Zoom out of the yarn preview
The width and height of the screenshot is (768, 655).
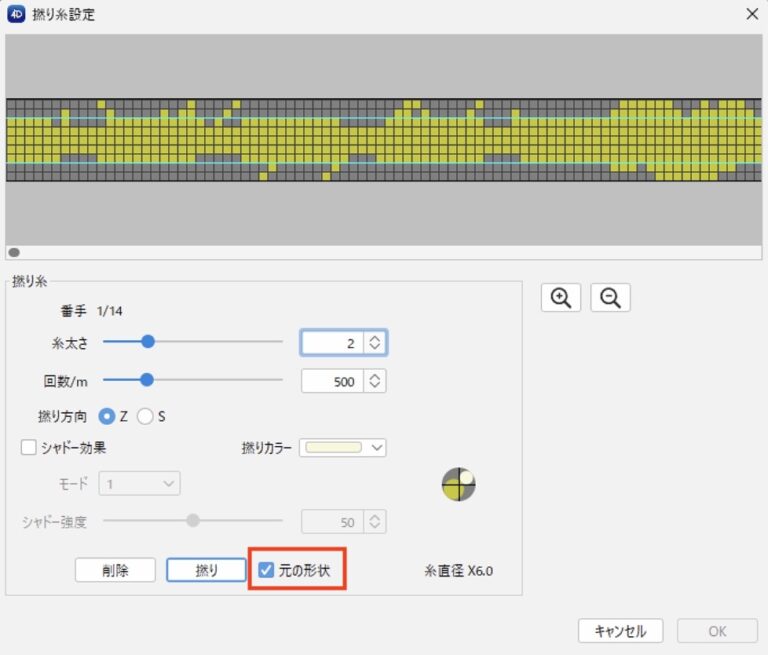tap(610, 297)
